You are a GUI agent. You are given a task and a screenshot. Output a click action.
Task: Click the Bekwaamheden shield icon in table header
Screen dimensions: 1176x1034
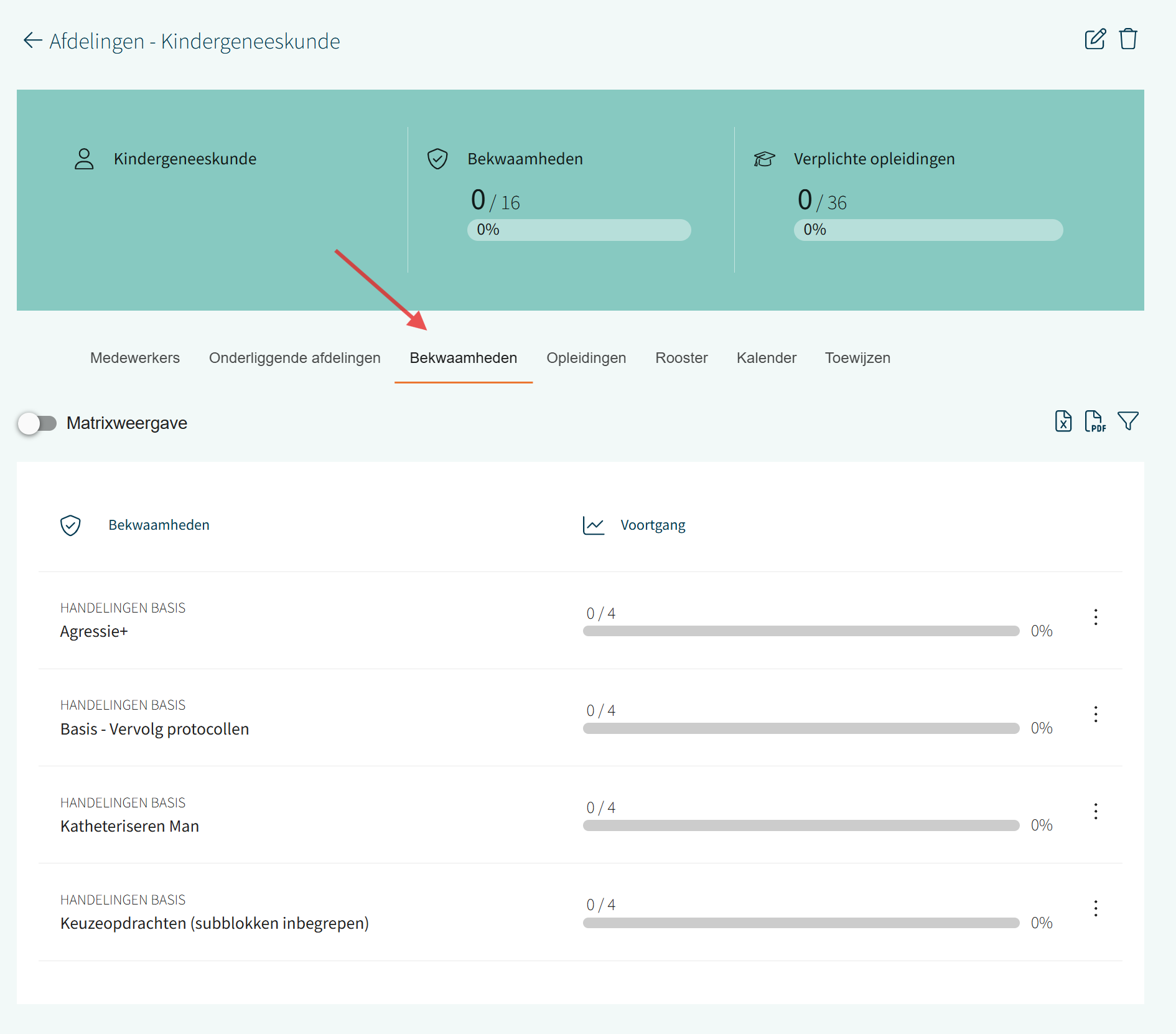70,525
